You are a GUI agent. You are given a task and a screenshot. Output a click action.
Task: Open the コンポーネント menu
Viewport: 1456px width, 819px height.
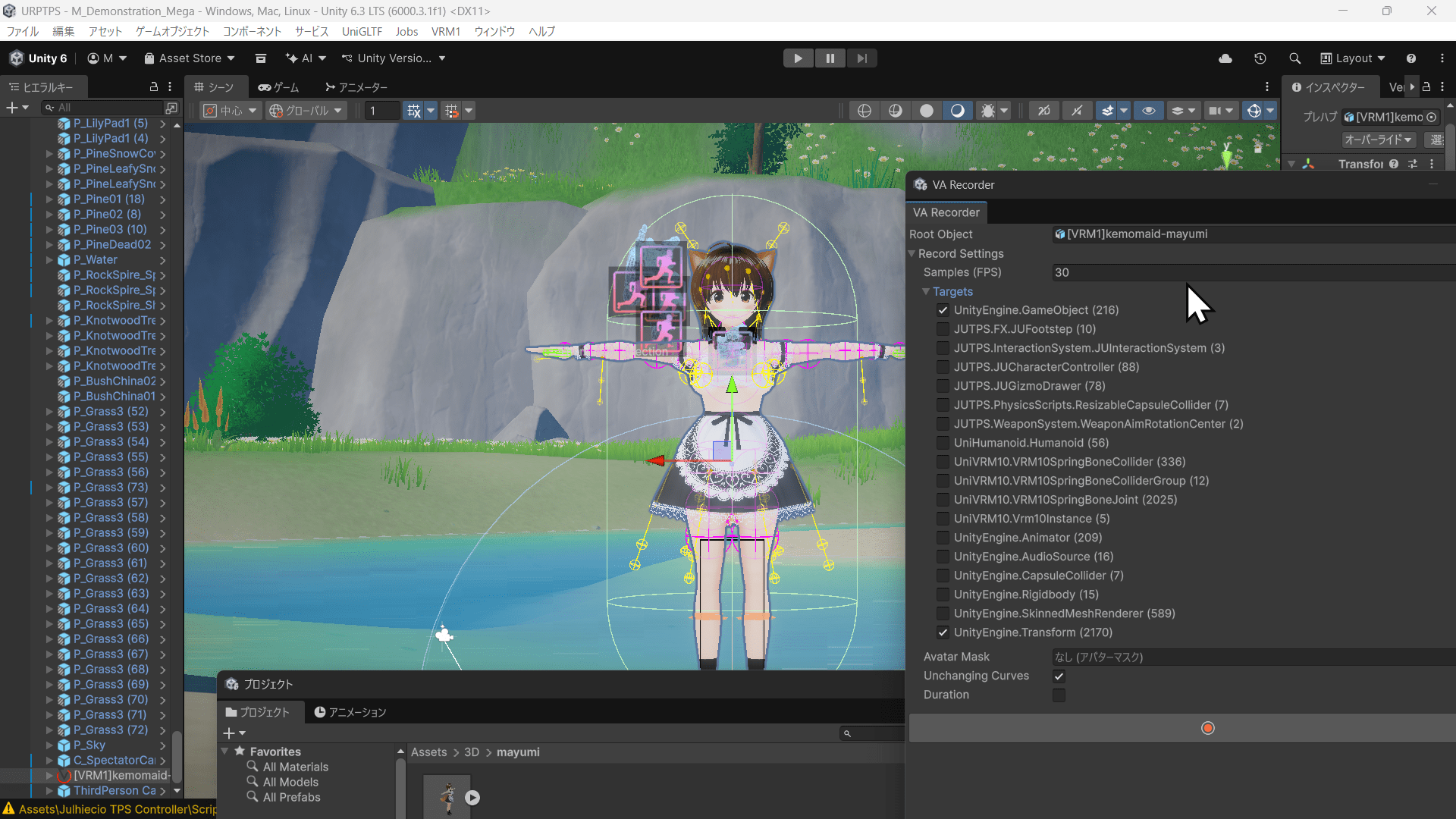[252, 31]
